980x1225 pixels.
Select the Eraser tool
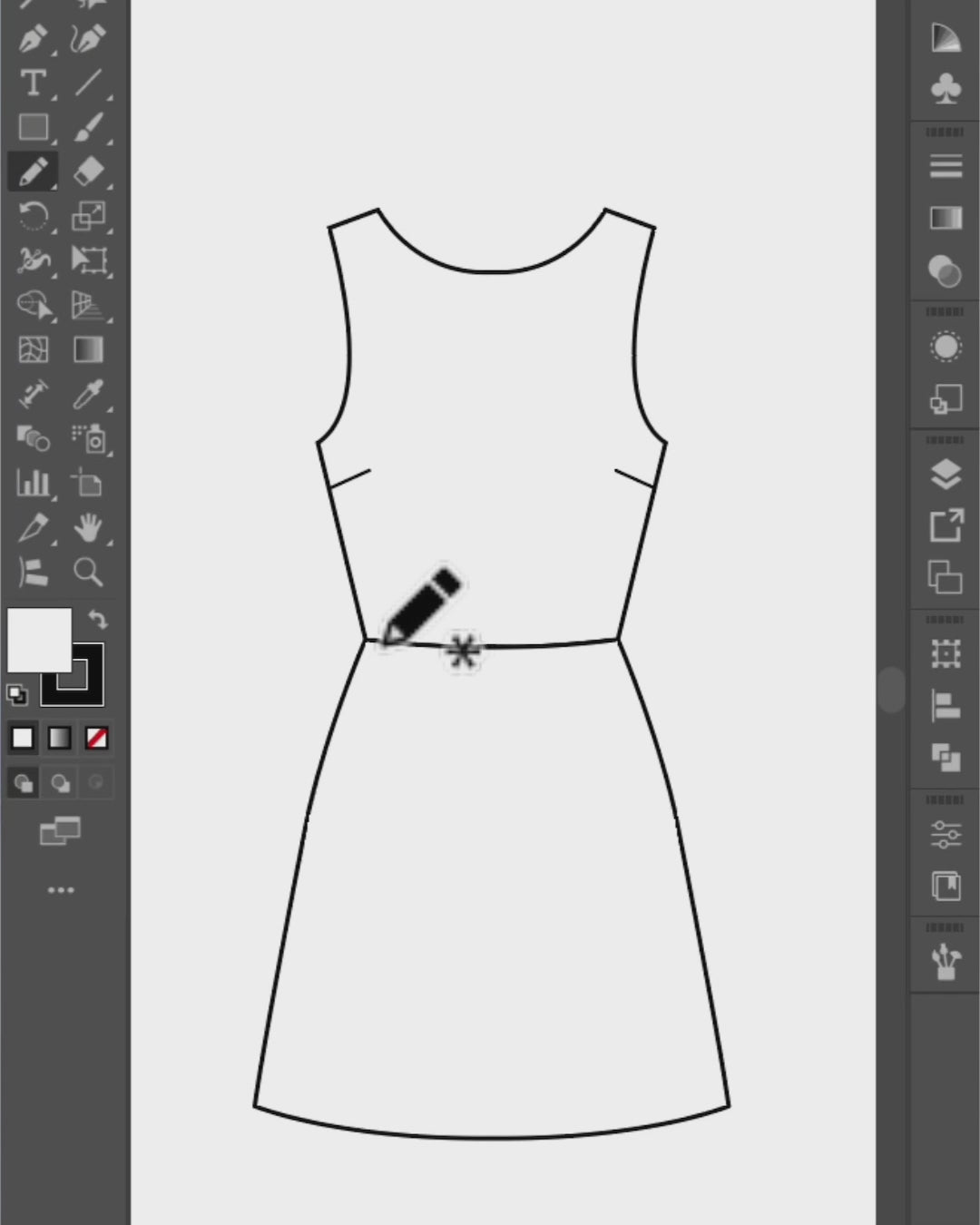(88, 171)
